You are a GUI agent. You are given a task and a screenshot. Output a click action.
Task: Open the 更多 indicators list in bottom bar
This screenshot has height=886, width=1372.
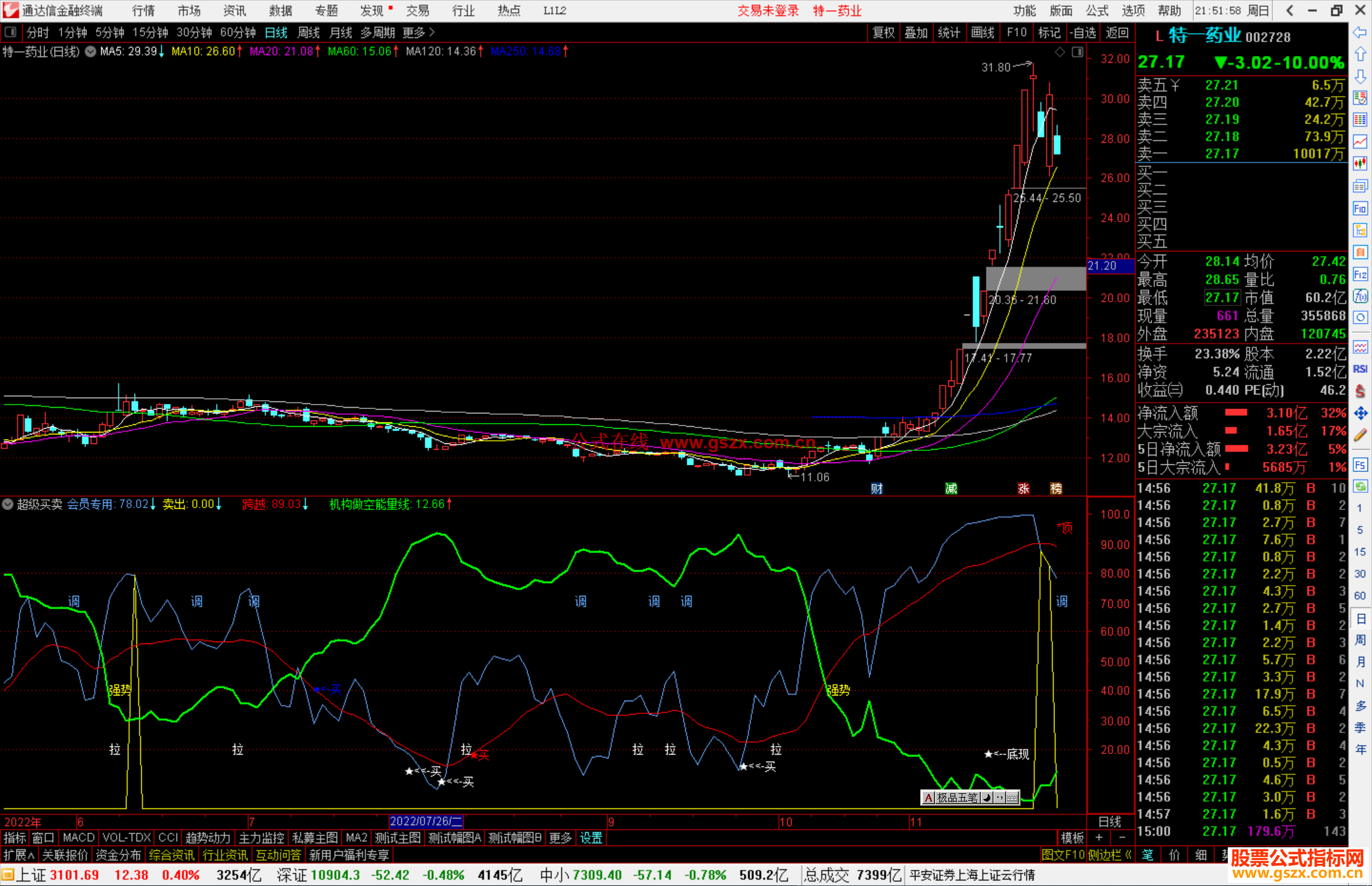click(x=560, y=838)
